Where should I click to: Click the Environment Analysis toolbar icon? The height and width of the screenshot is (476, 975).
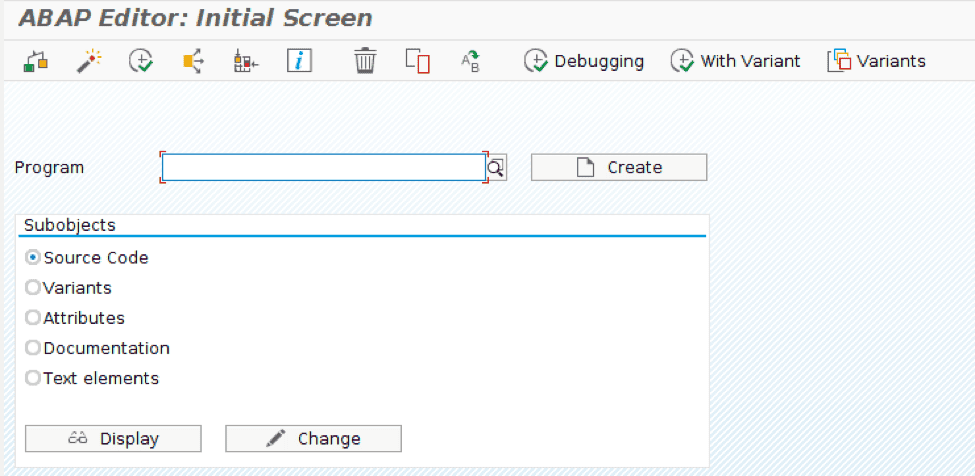[x=246, y=61]
